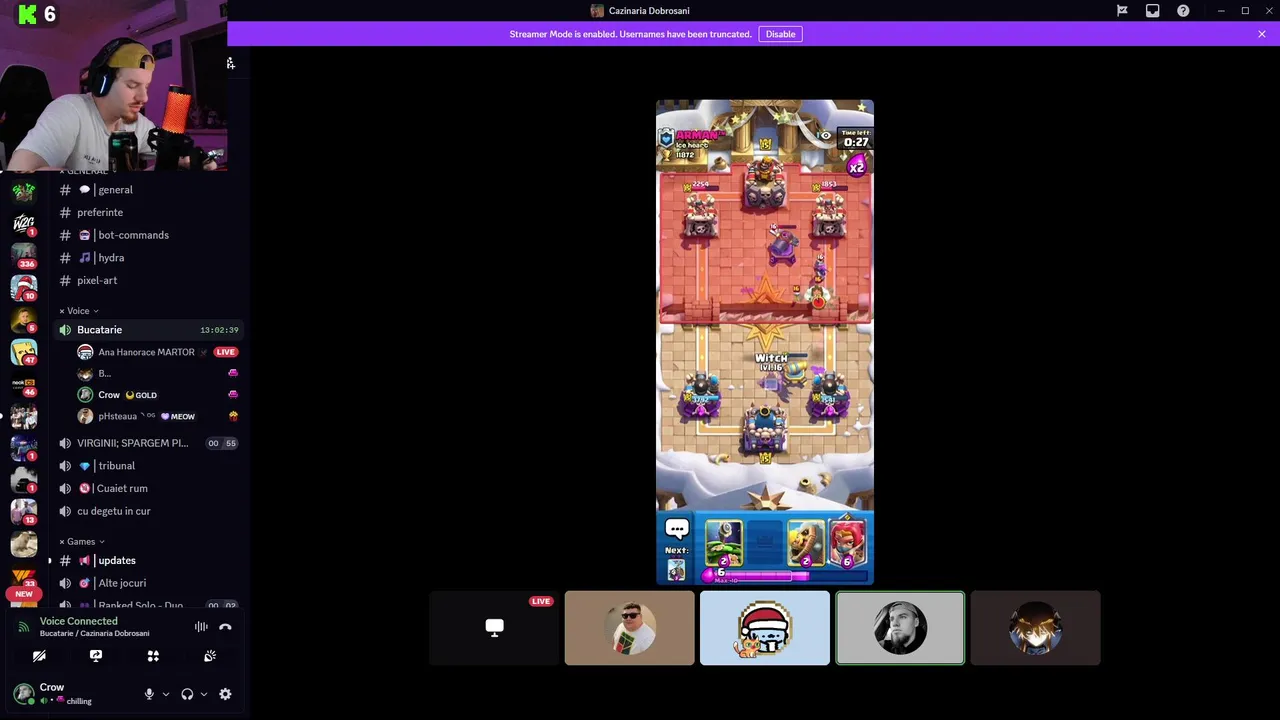Join the tribunal voice channel
Viewport: 1280px width, 720px height.
(147, 466)
